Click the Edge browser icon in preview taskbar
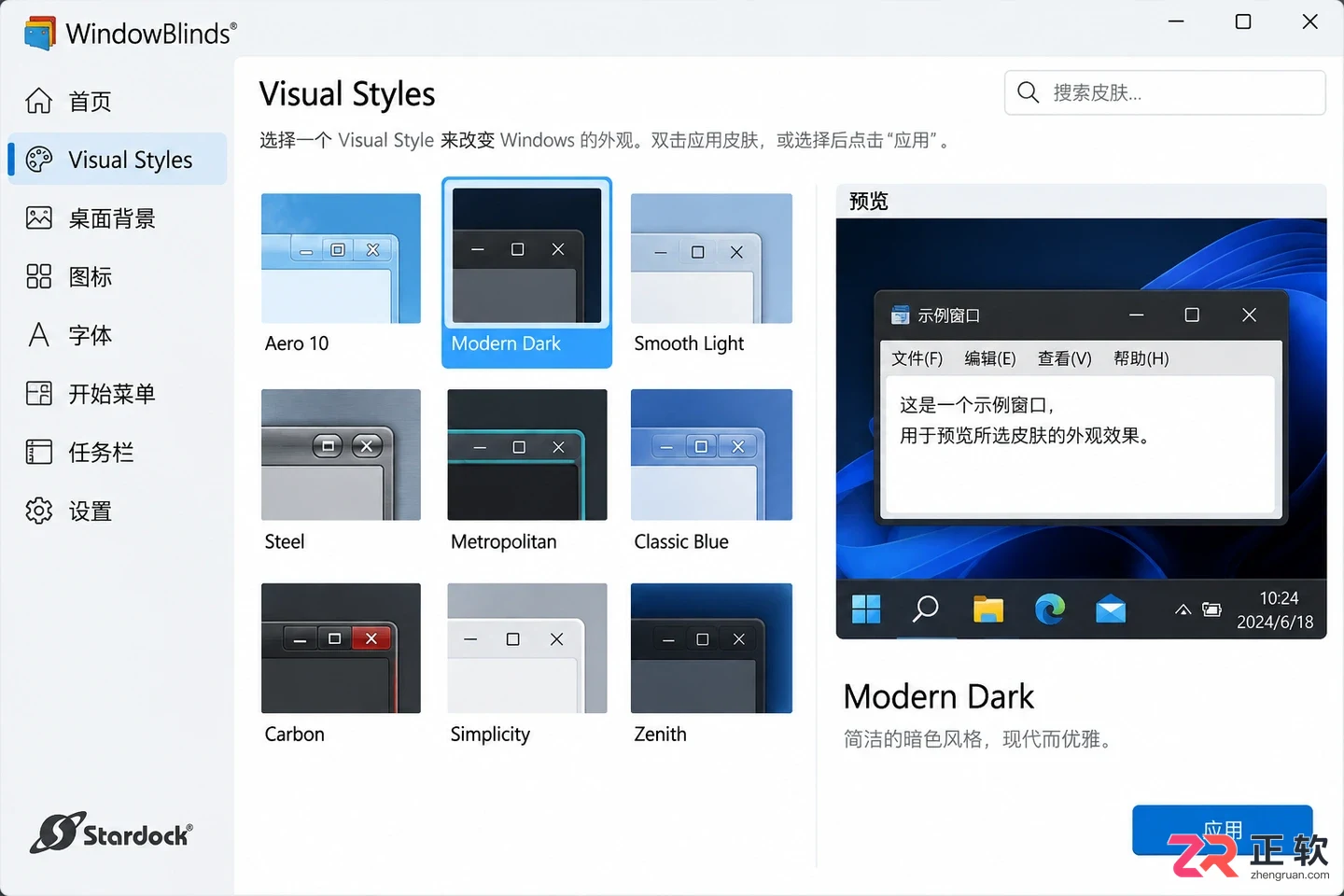 click(1050, 609)
